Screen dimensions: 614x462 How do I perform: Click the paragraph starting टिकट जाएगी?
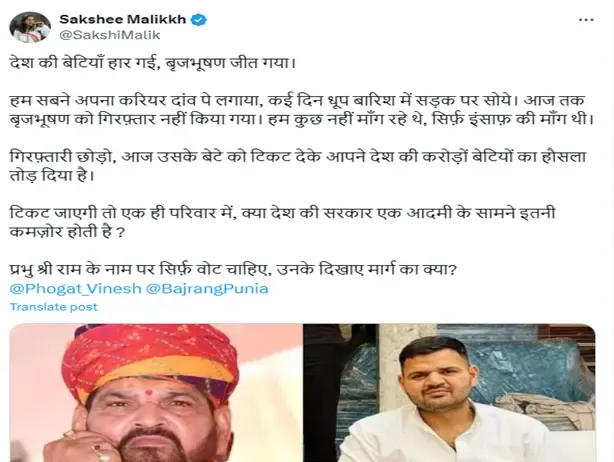tap(282, 222)
